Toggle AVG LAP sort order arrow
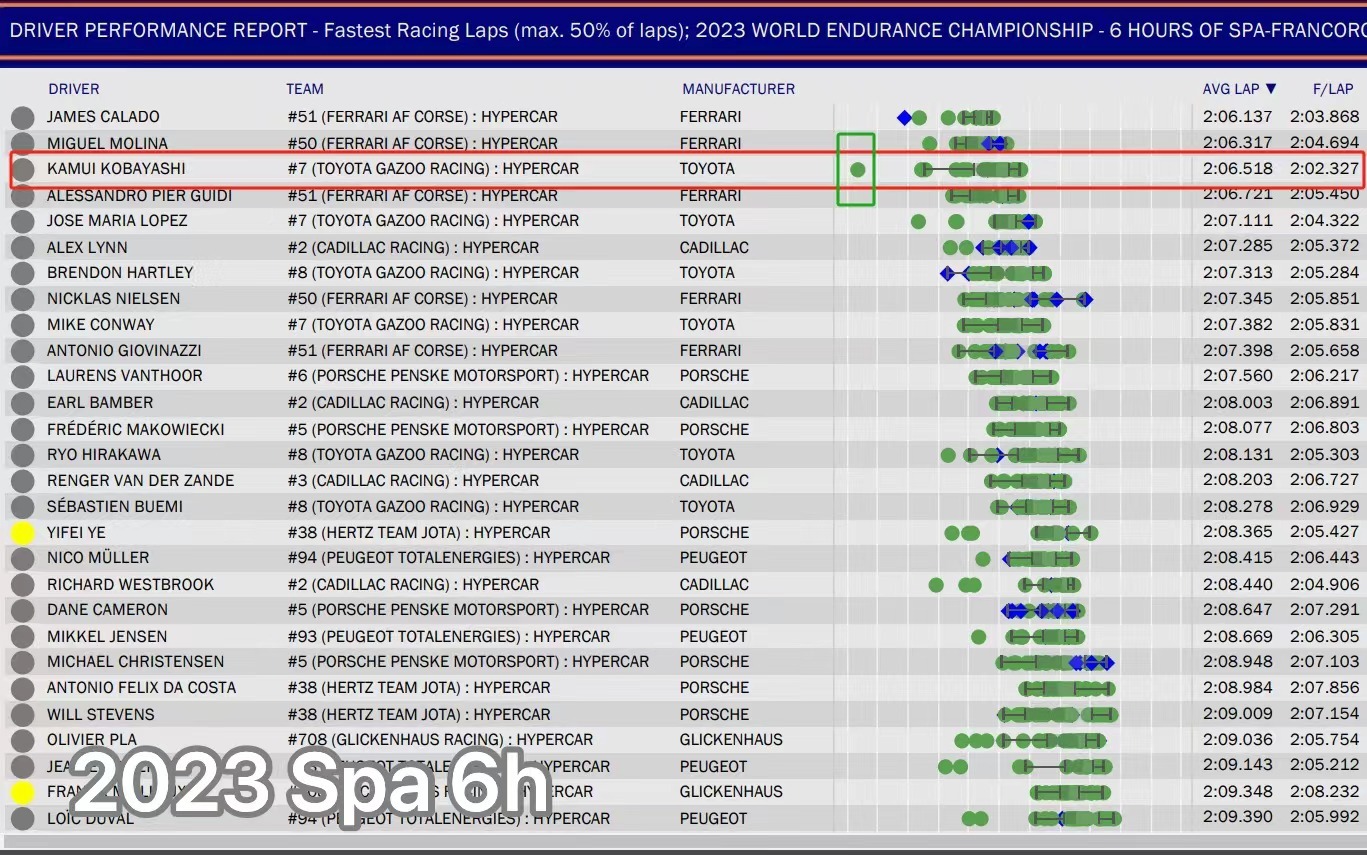The image size is (1367, 855). [1271, 89]
